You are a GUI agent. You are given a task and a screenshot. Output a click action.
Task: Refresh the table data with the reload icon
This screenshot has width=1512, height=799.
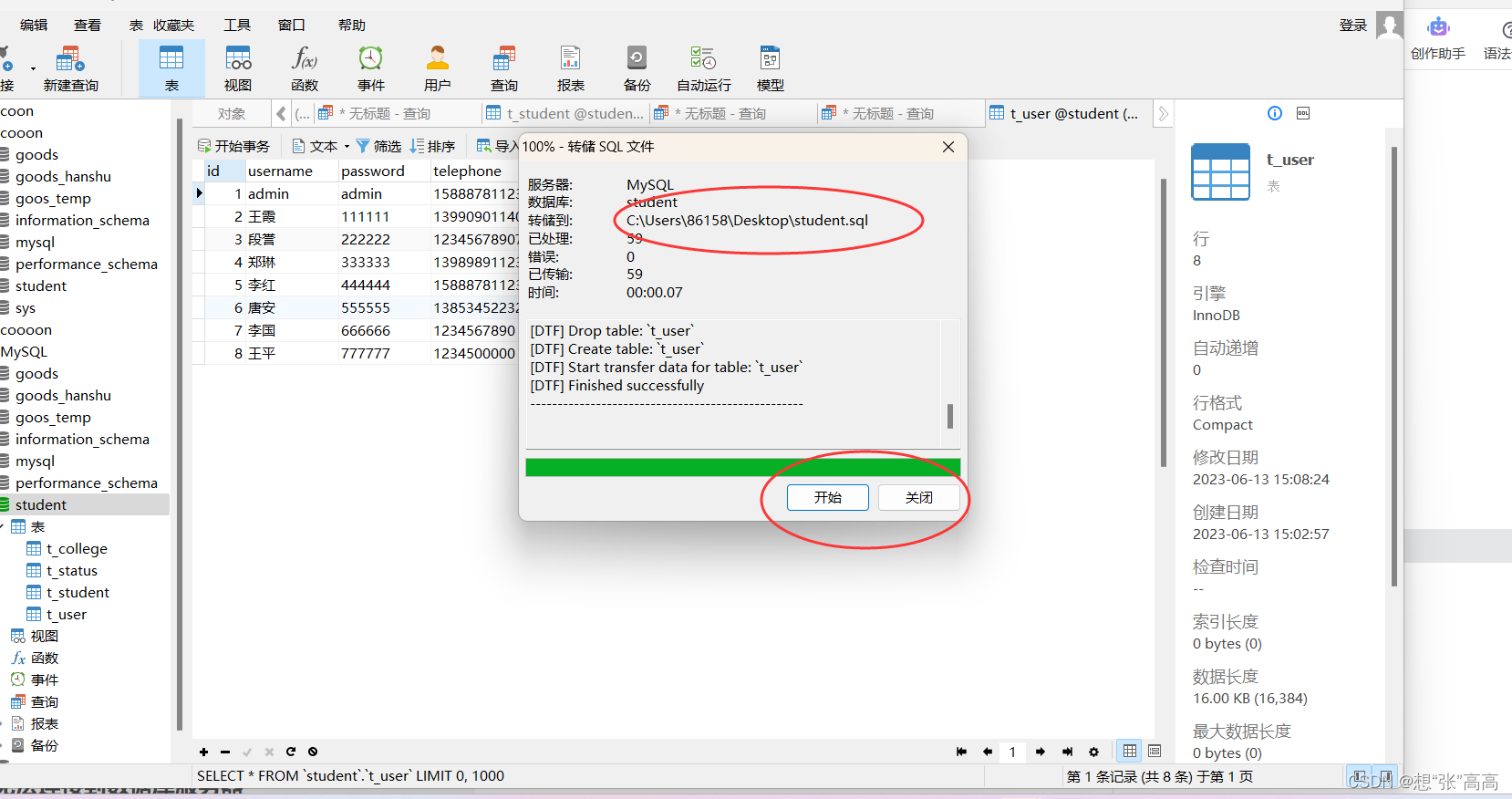(x=291, y=752)
